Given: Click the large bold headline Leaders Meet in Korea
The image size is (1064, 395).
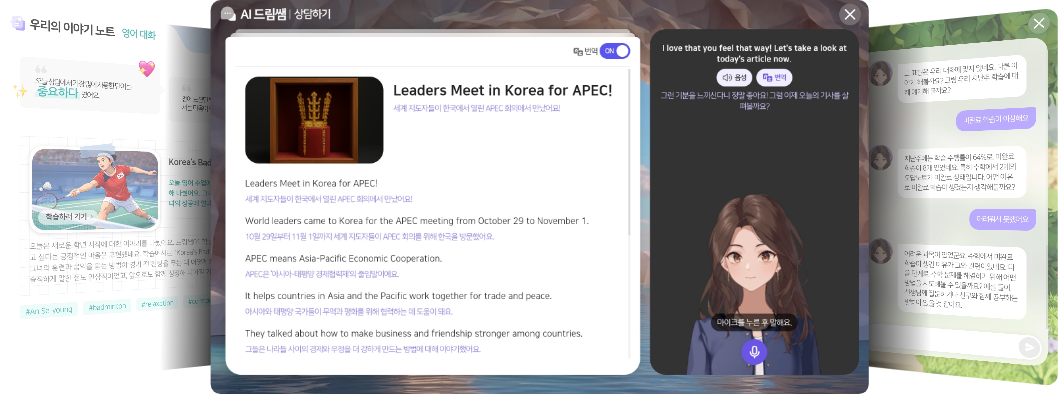Looking at the screenshot, I should pos(503,90).
